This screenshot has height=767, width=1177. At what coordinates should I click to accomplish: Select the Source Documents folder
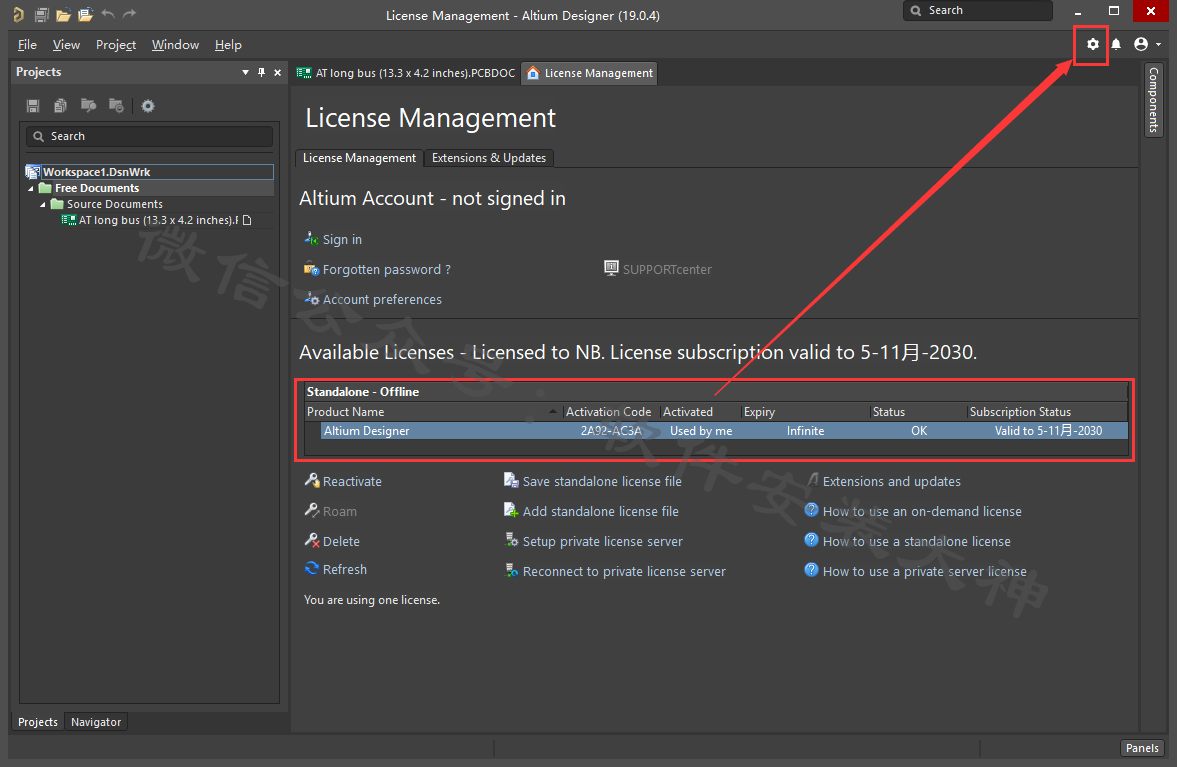[x=115, y=204]
